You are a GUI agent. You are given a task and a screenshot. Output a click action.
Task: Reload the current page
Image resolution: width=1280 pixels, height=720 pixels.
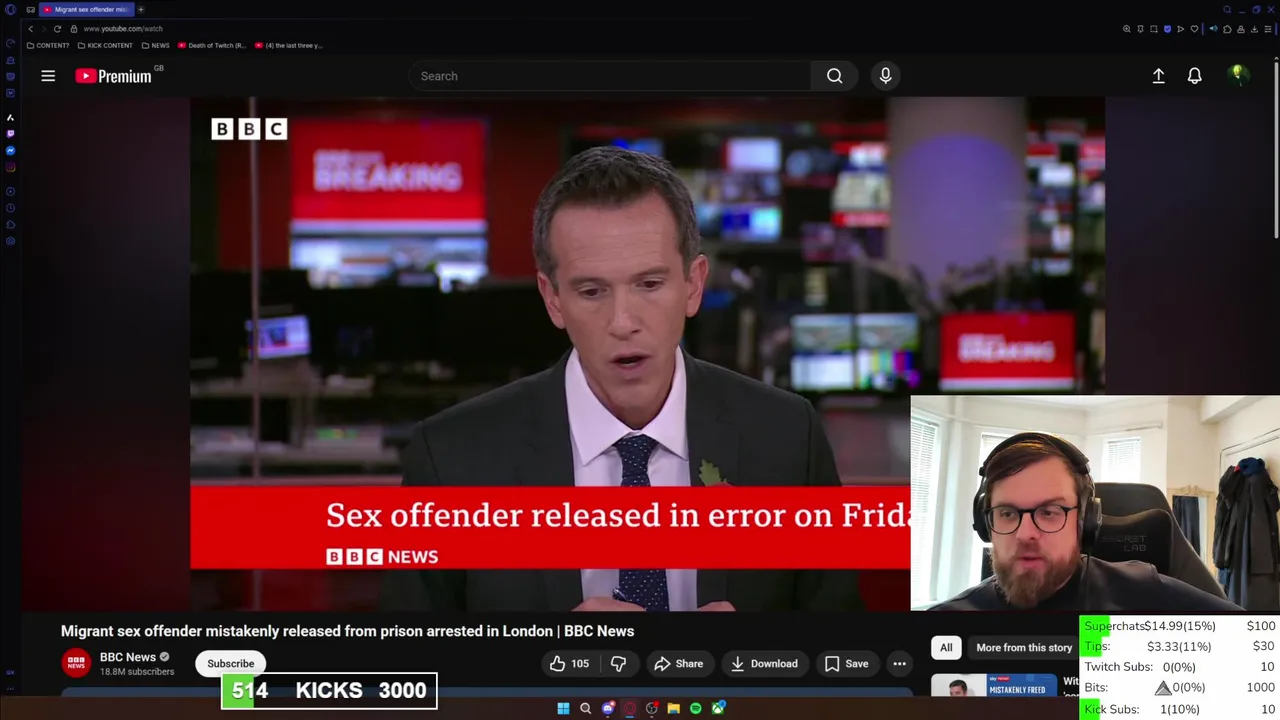point(57,29)
